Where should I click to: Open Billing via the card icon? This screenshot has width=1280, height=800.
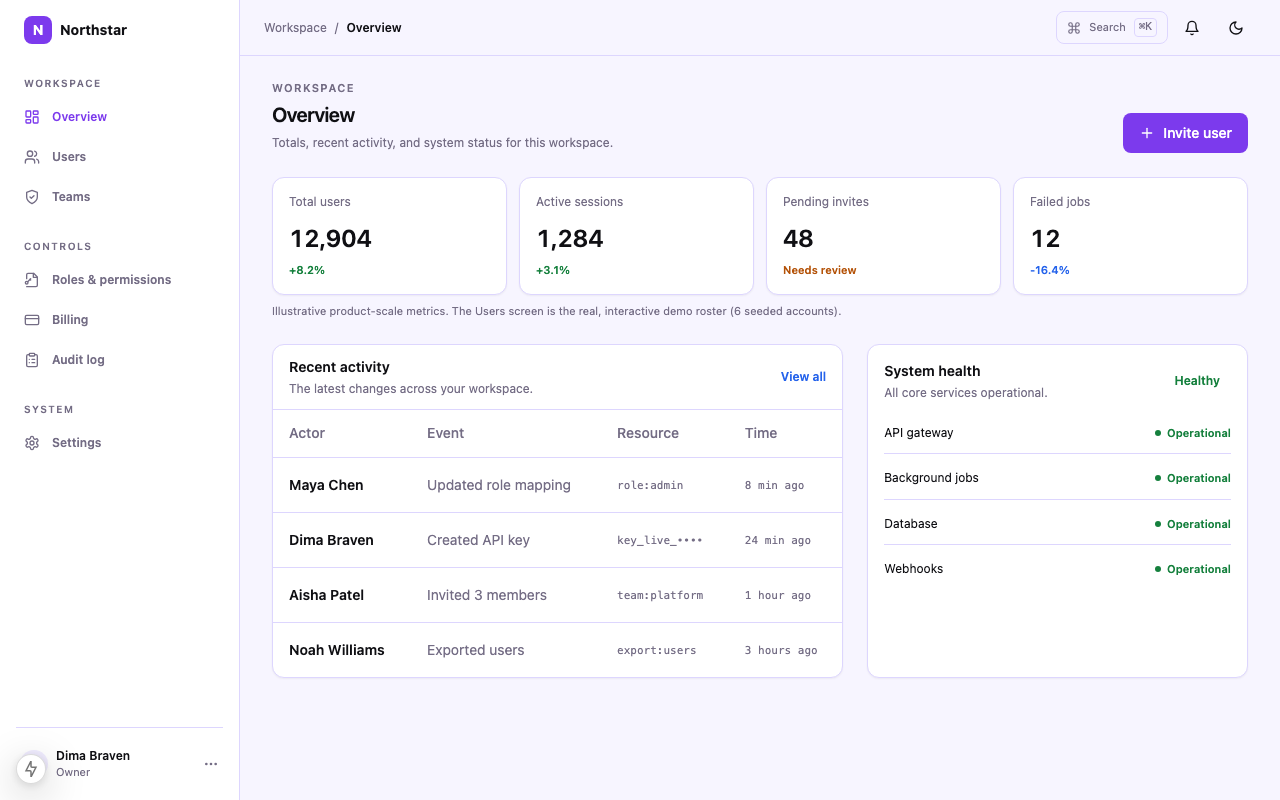32,320
